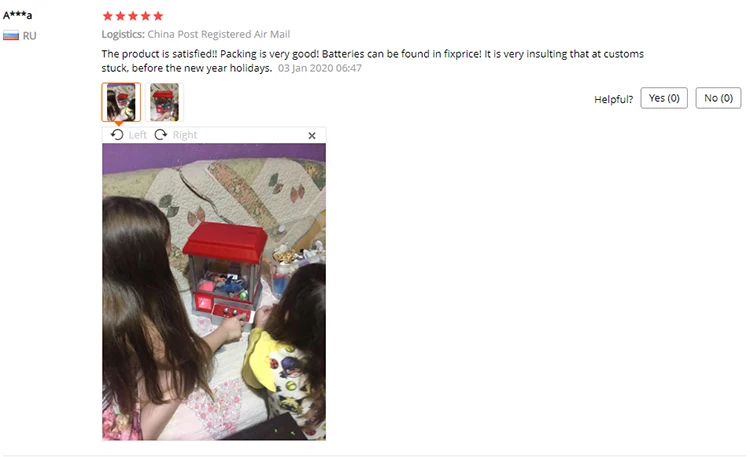Click the Russian flag icon
Viewport: 750px width, 457px height.
11,35
